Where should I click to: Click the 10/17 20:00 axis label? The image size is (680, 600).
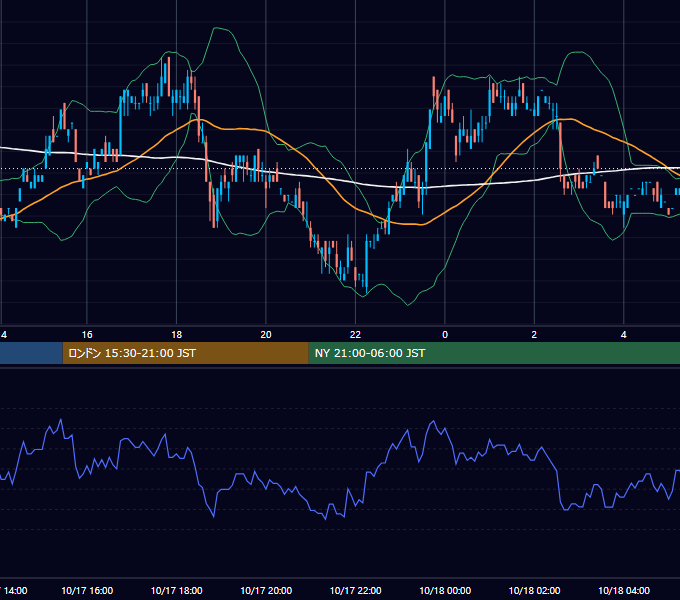pos(266,590)
